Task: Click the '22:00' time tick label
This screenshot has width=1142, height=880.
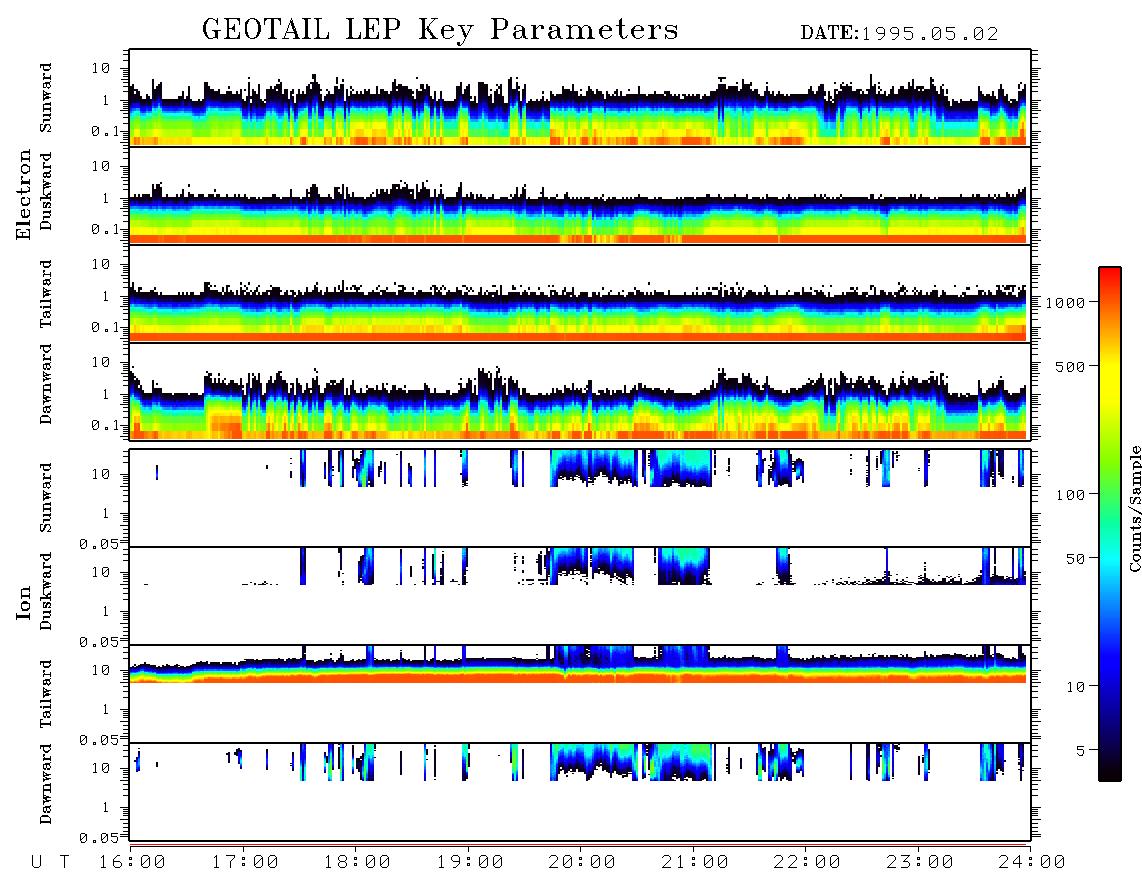Action: pos(807,863)
